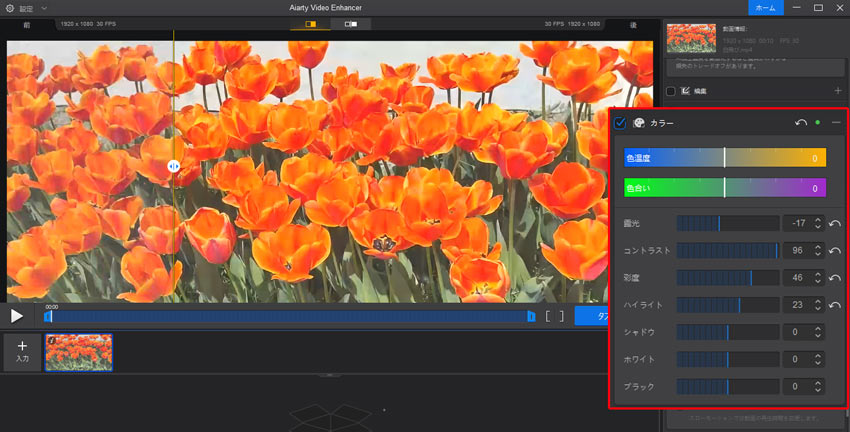Click the timeline trim start handle
Image resolution: width=850 pixels, height=432 pixels.
click(48, 316)
